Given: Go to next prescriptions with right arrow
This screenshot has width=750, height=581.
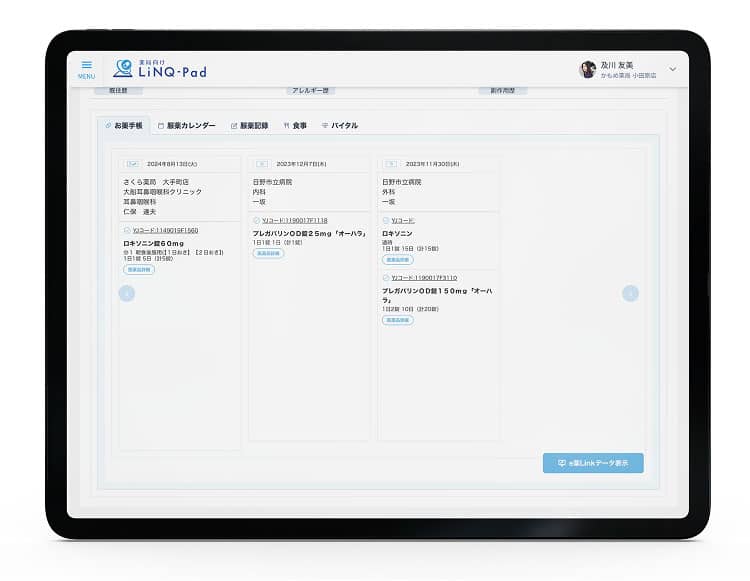Looking at the screenshot, I should [x=630, y=293].
